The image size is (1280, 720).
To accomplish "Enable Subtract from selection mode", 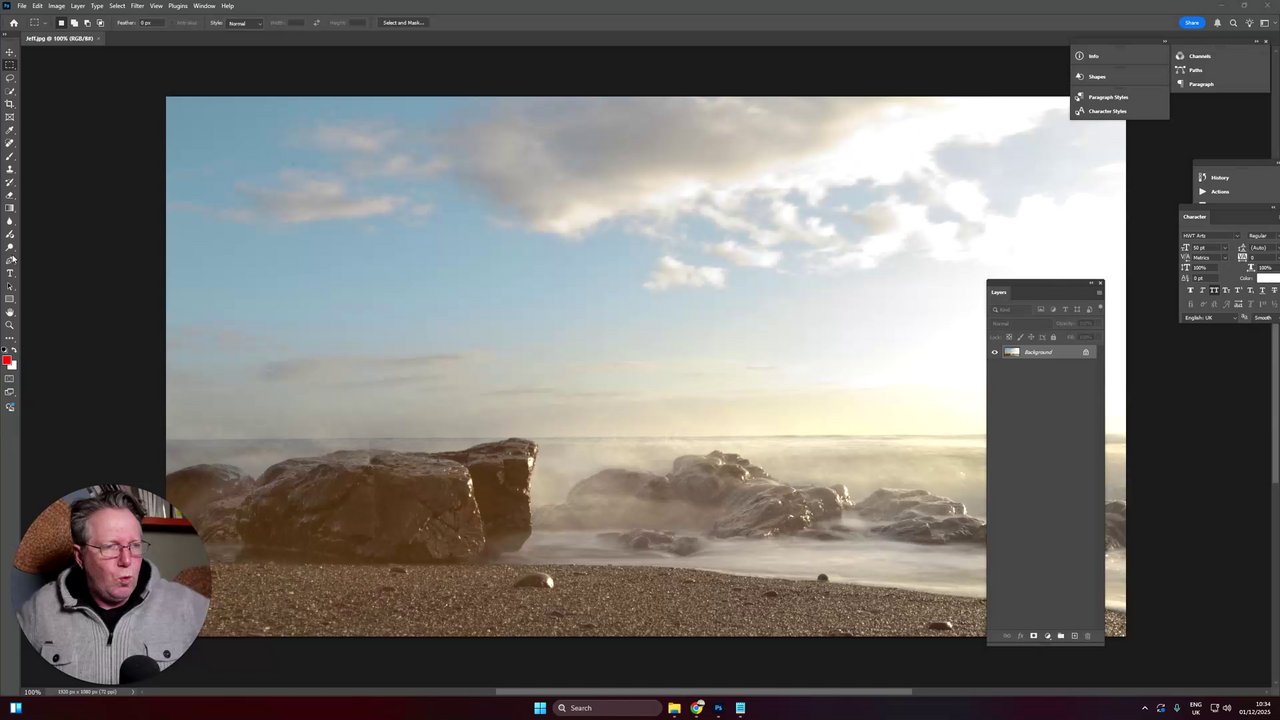I will pos(87,23).
